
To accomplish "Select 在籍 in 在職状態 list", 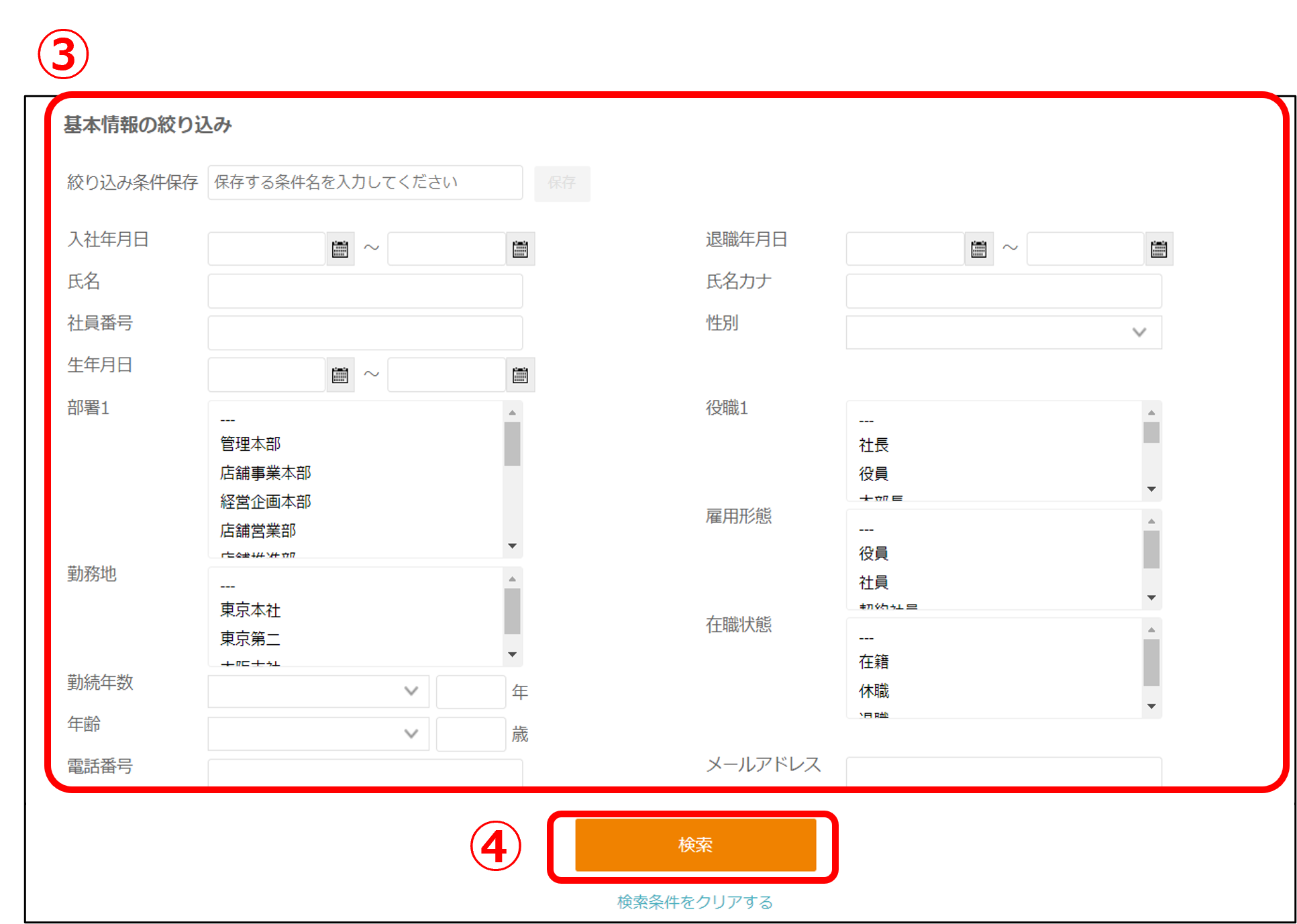I will point(874,662).
